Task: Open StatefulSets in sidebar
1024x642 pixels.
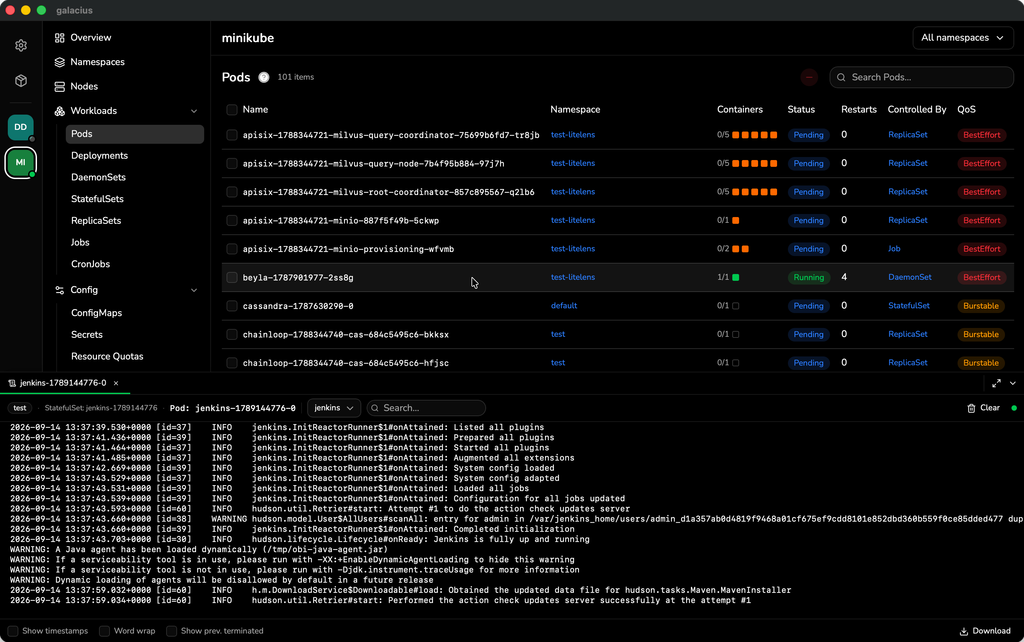Action: 97,199
